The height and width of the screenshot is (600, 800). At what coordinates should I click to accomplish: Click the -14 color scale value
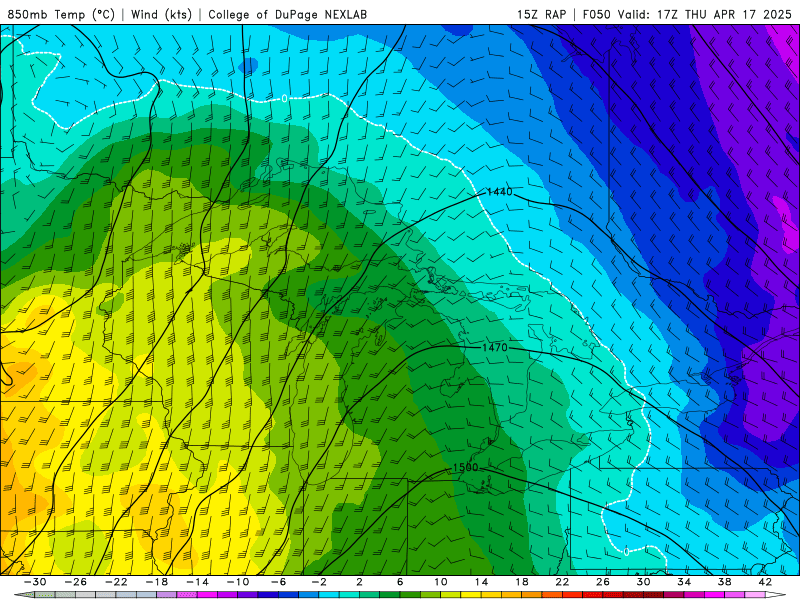click(x=197, y=582)
